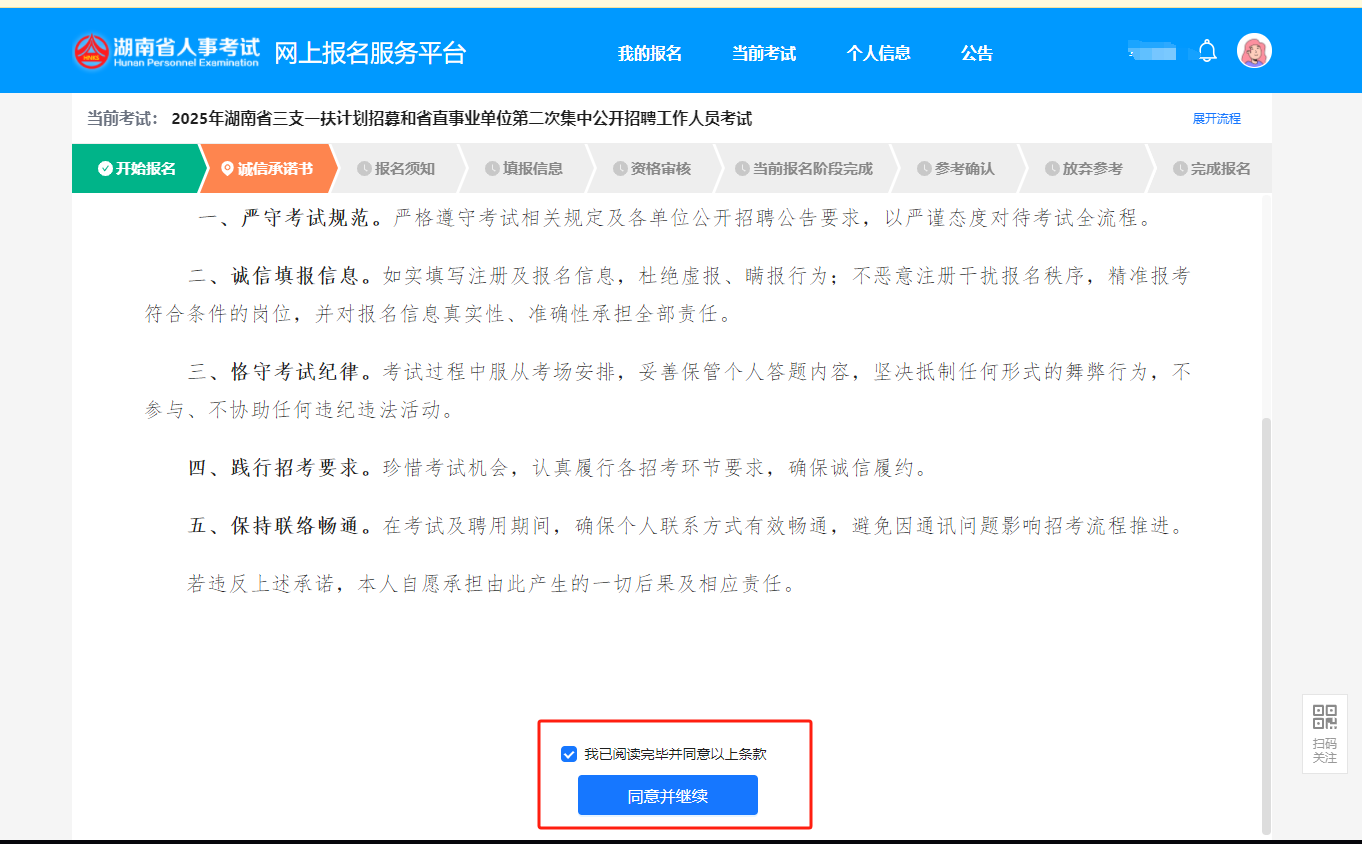This screenshot has width=1362, height=844.
Task: Click the blurred username next to the bell
Action: click(x=1153, y=52)
